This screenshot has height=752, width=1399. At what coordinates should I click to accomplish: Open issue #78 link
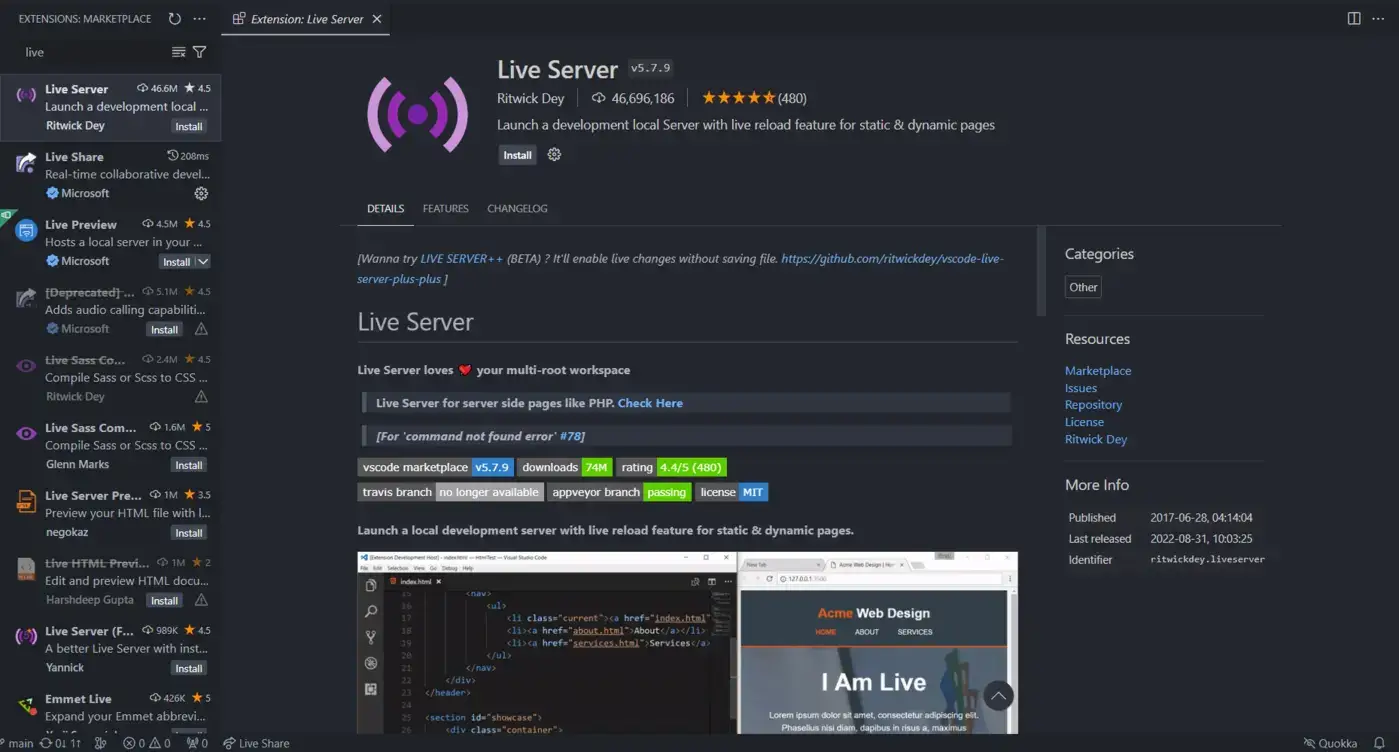[x=571, y=436]
